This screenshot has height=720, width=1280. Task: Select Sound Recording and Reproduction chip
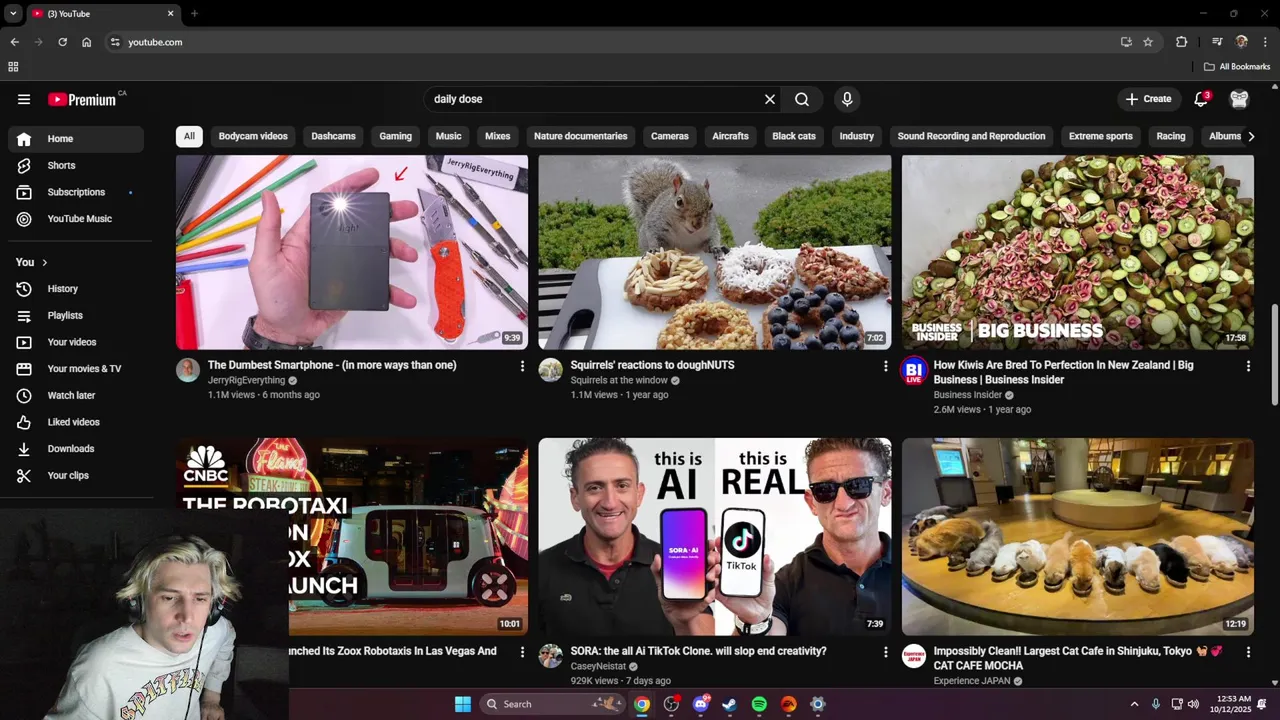coord(971,136)
